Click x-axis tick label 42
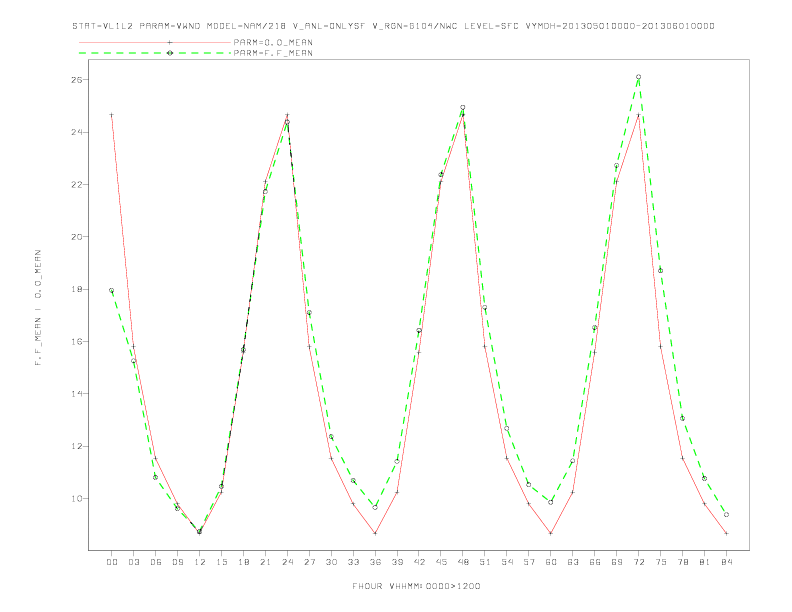Screen dimensions: 792x612 point(419,562)
